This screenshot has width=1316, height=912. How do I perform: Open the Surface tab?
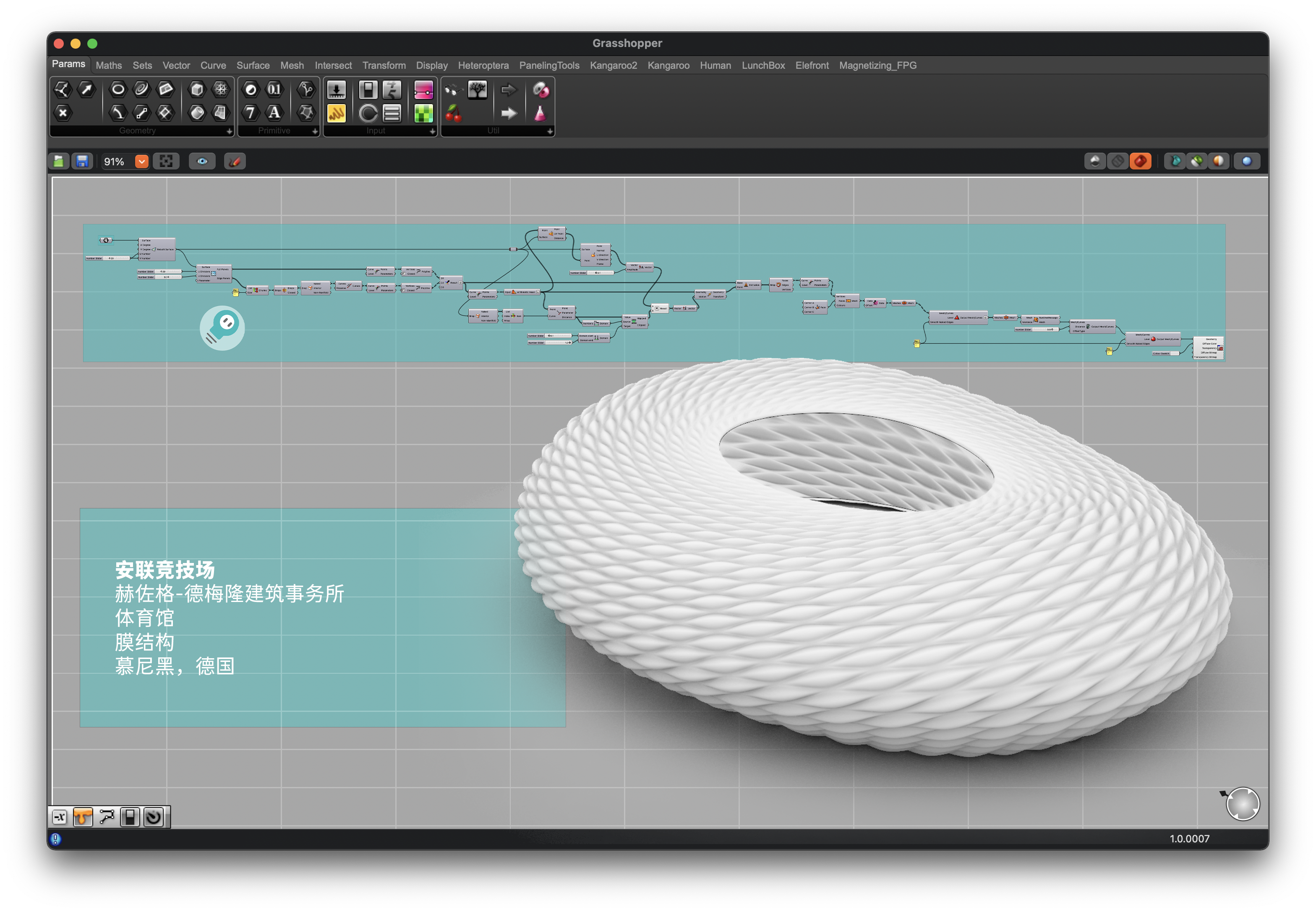tap(253, 66)
